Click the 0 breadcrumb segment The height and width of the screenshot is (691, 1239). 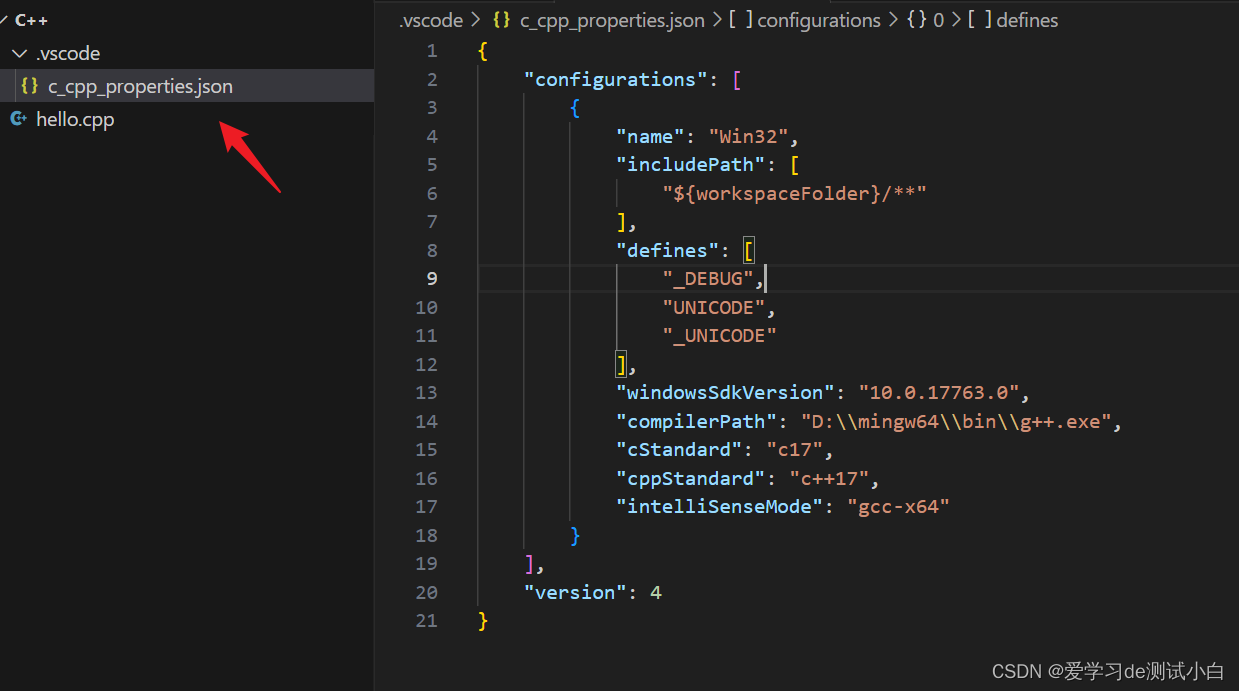[x=938, y=20]
